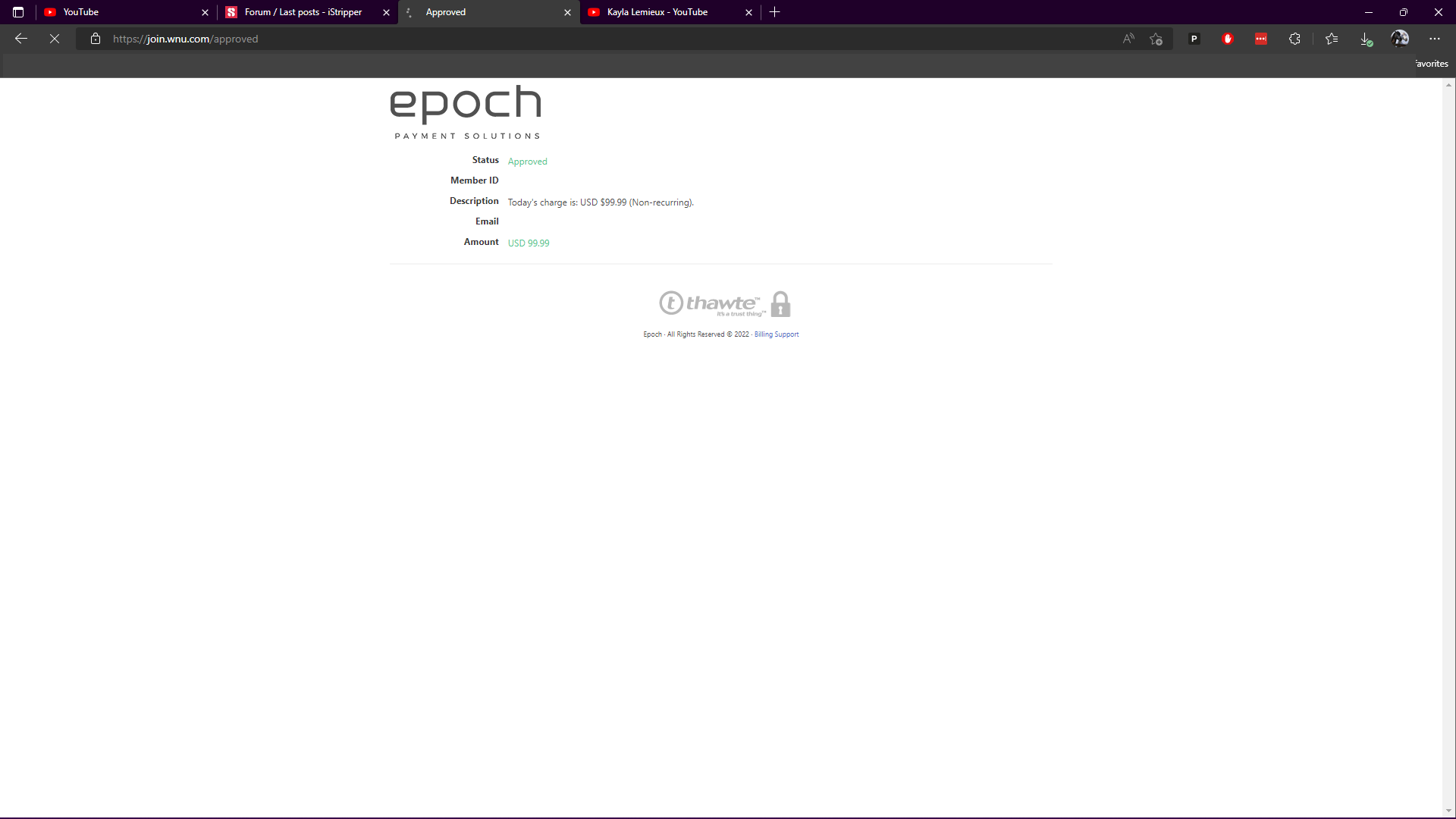This screenshot has height=819, width=1456.
Task: Click the Read aloud icon
Action: tap(1128, 39)
